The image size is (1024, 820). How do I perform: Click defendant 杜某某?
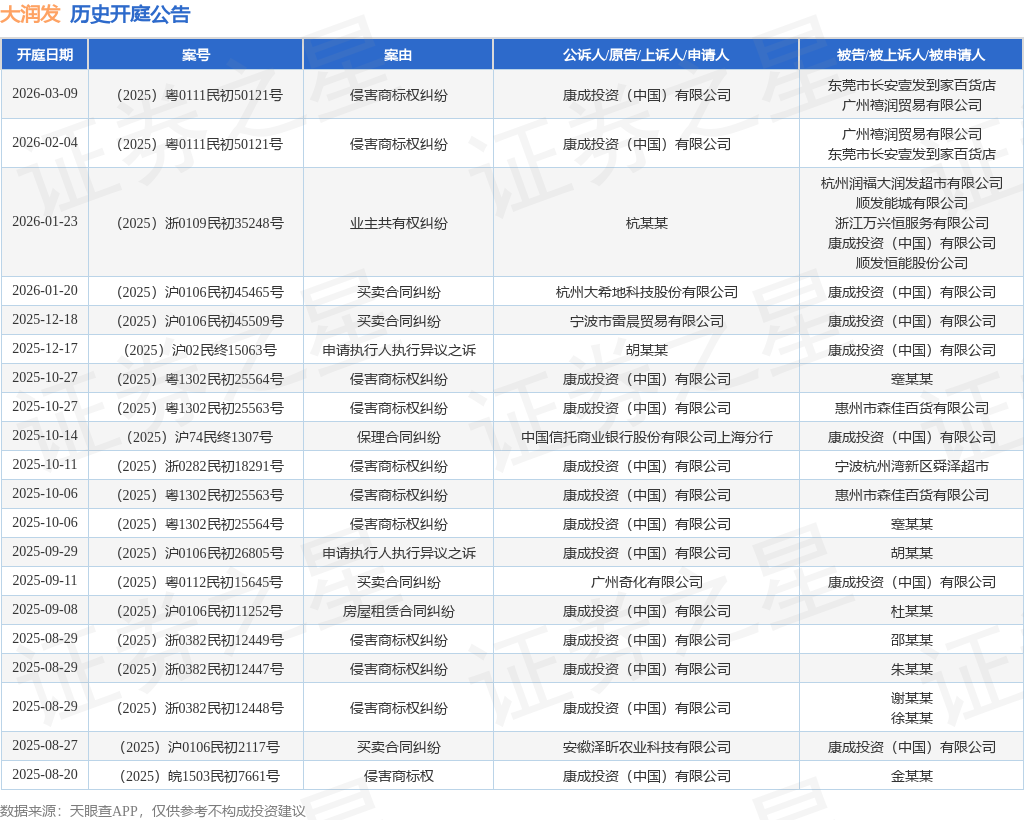click(912, 611)
